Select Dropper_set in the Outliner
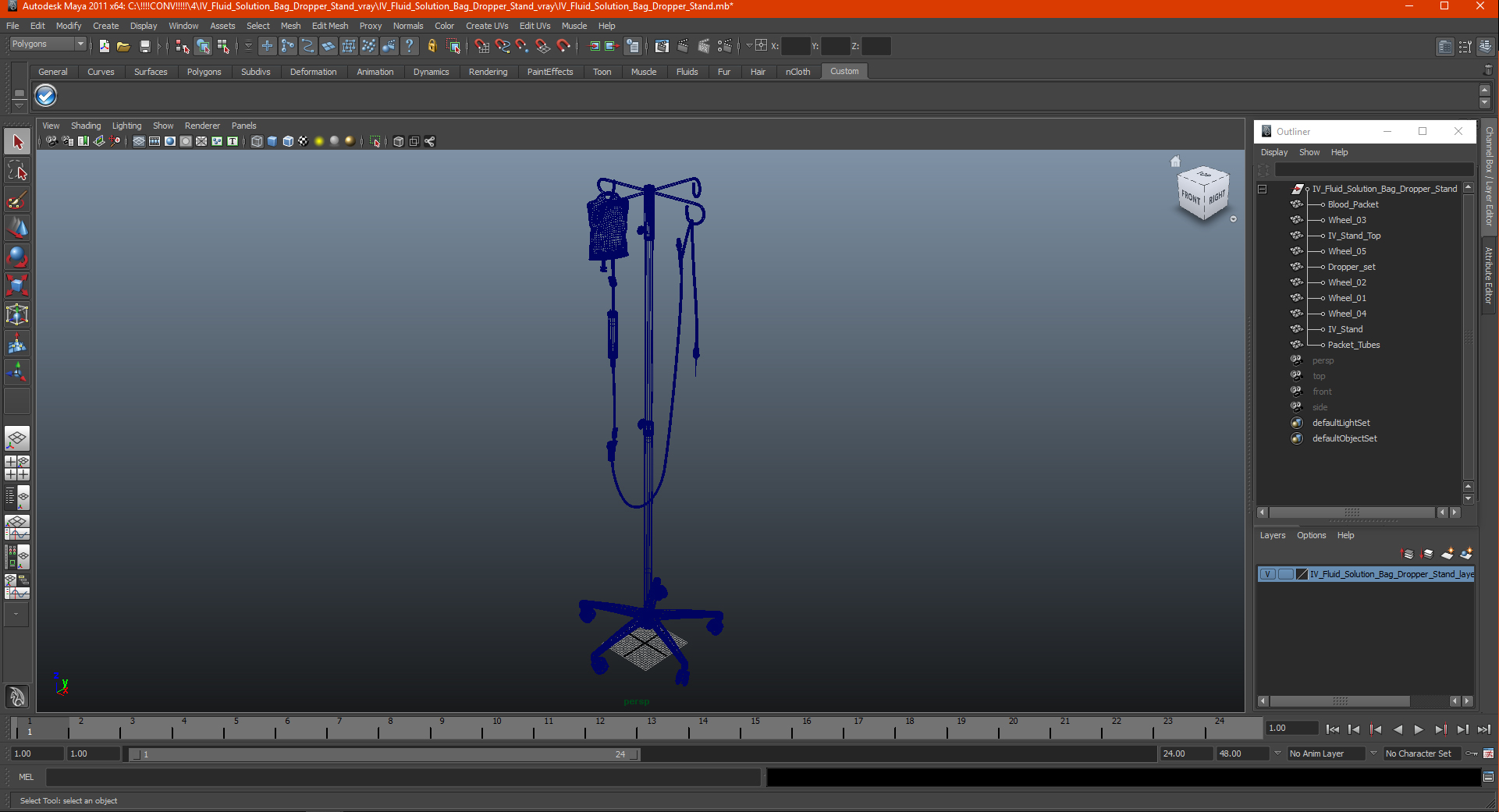This screenshot has height=812, width=1499. [1352, 267]
